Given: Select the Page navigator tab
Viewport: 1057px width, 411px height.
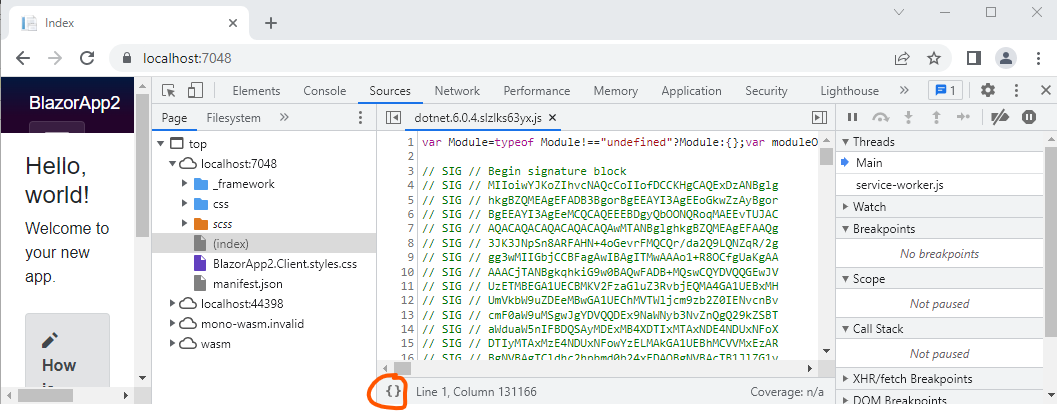Looking at the screenshot, I should 174,118.
